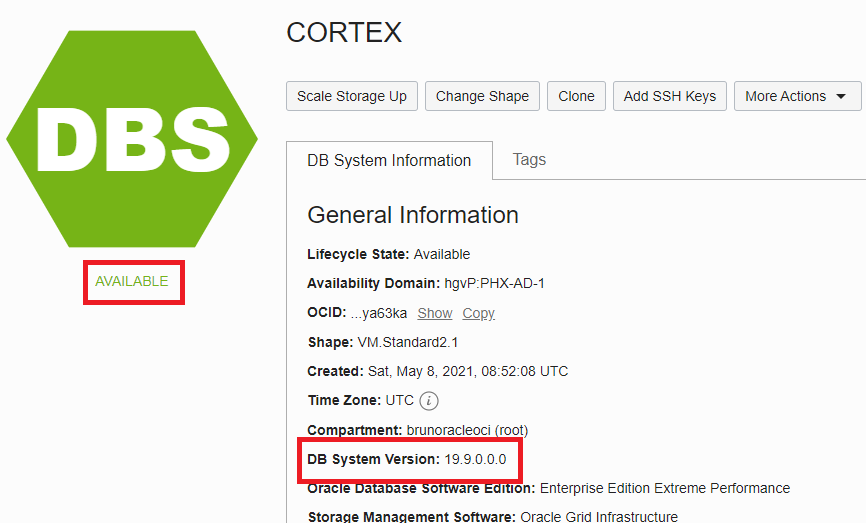Select the DB System Information tab

(389, 160)
